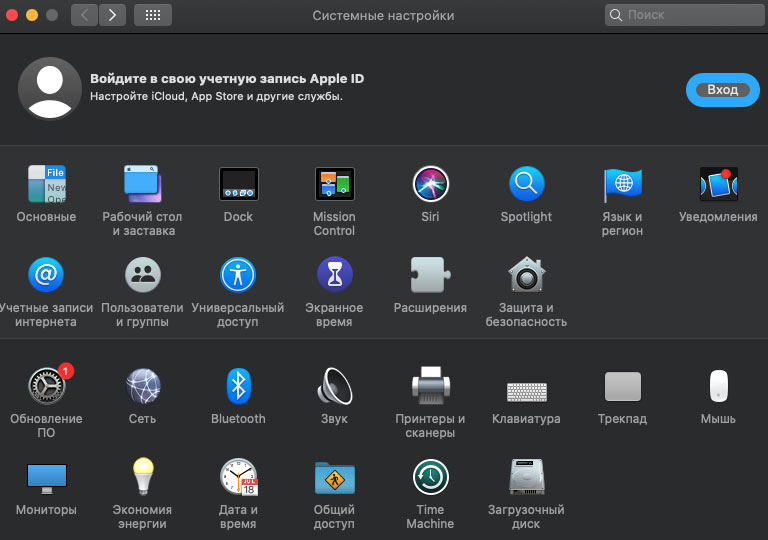Open Общий доступ sharing settings
The width and height of the screenshot is (768, 540).
[335, 478]
